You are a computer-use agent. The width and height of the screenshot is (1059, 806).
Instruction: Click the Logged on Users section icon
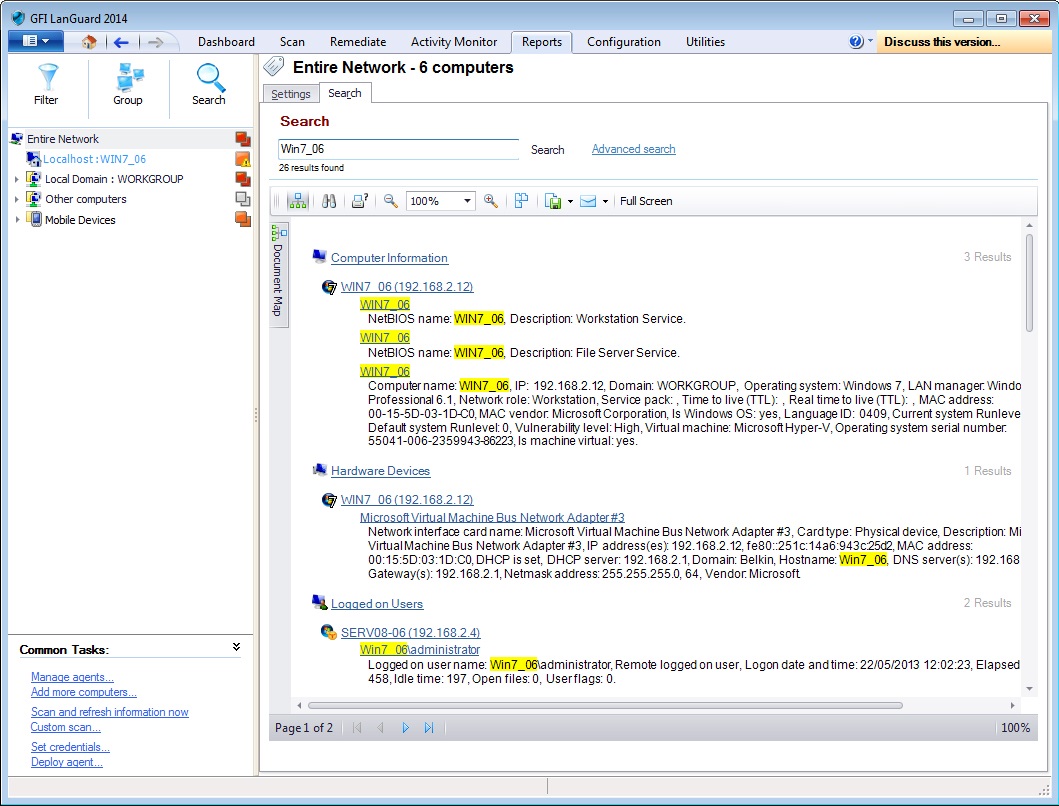319,602
